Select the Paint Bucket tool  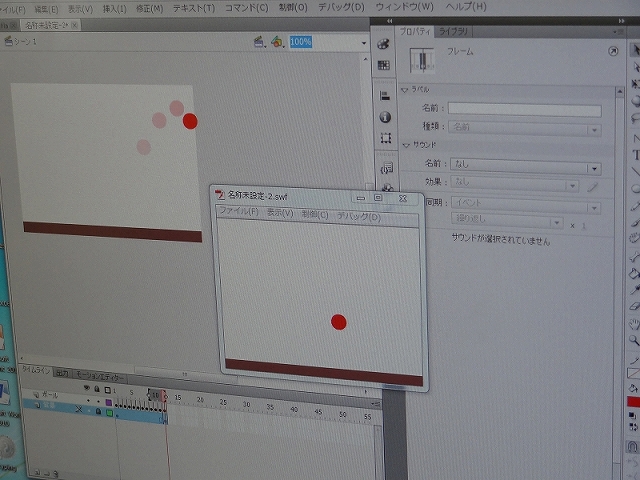[x=635, y=273]
